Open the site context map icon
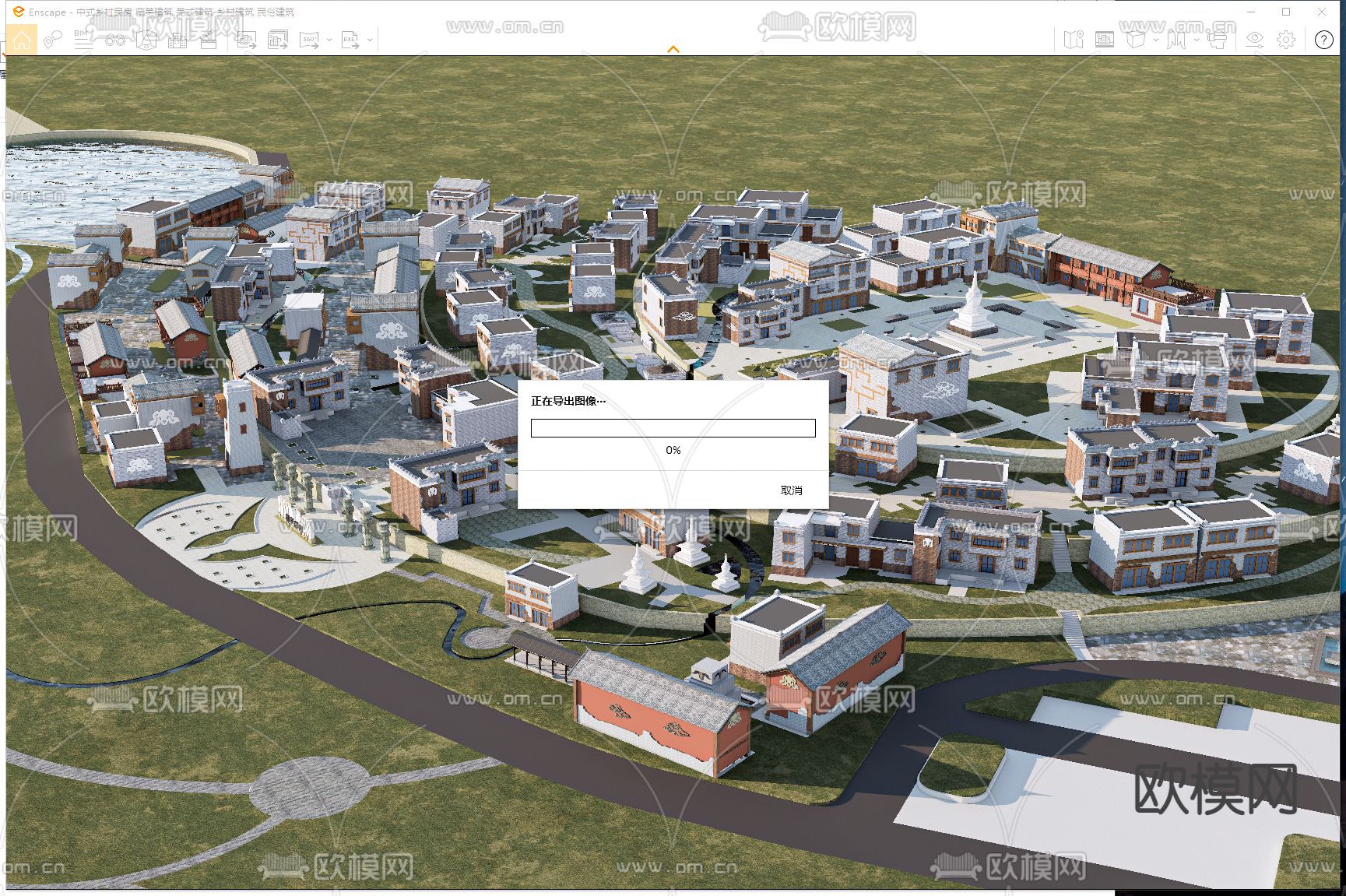Screen dimensions: 1346x896 point(1074,40)
